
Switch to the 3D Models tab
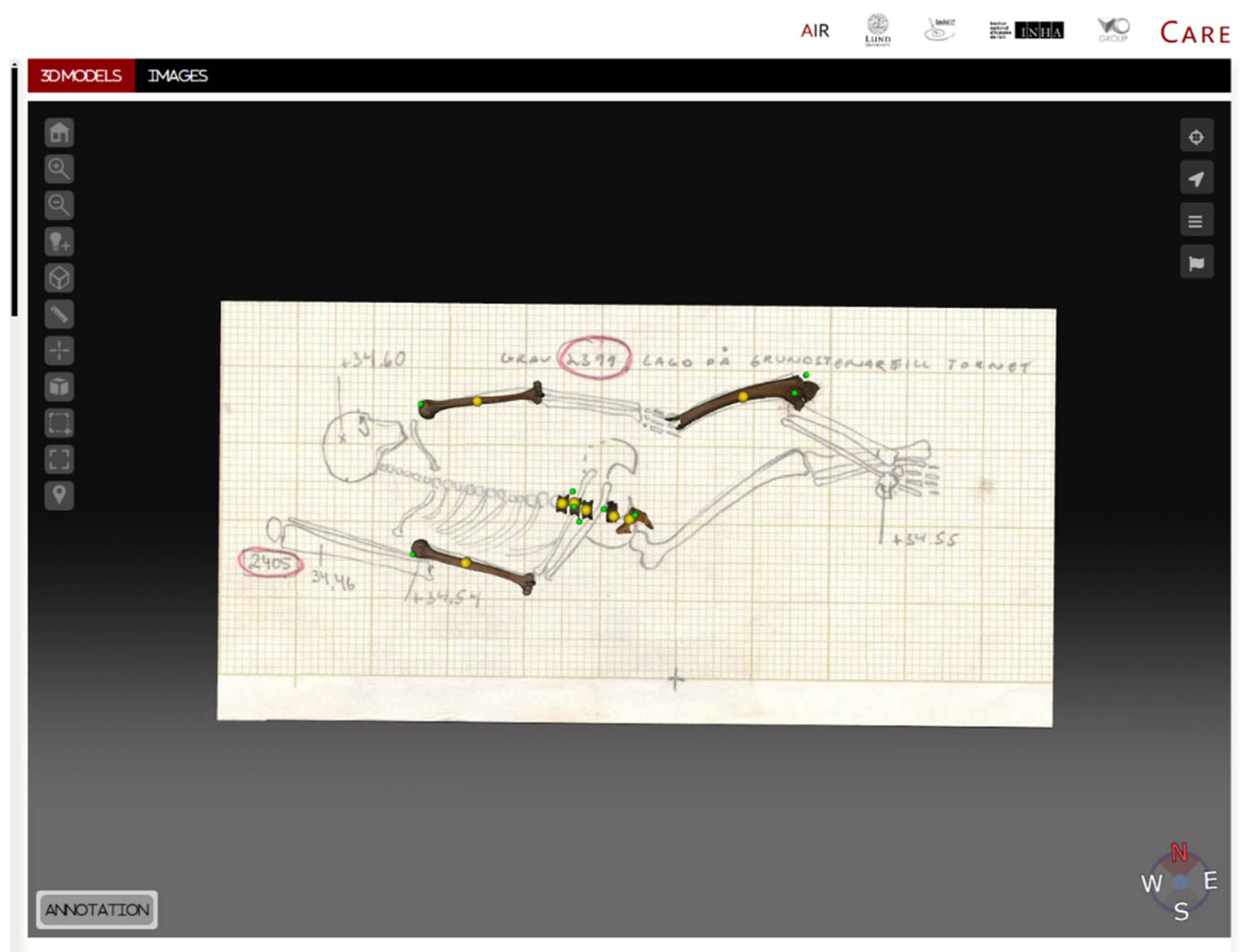tap(81, 75)
